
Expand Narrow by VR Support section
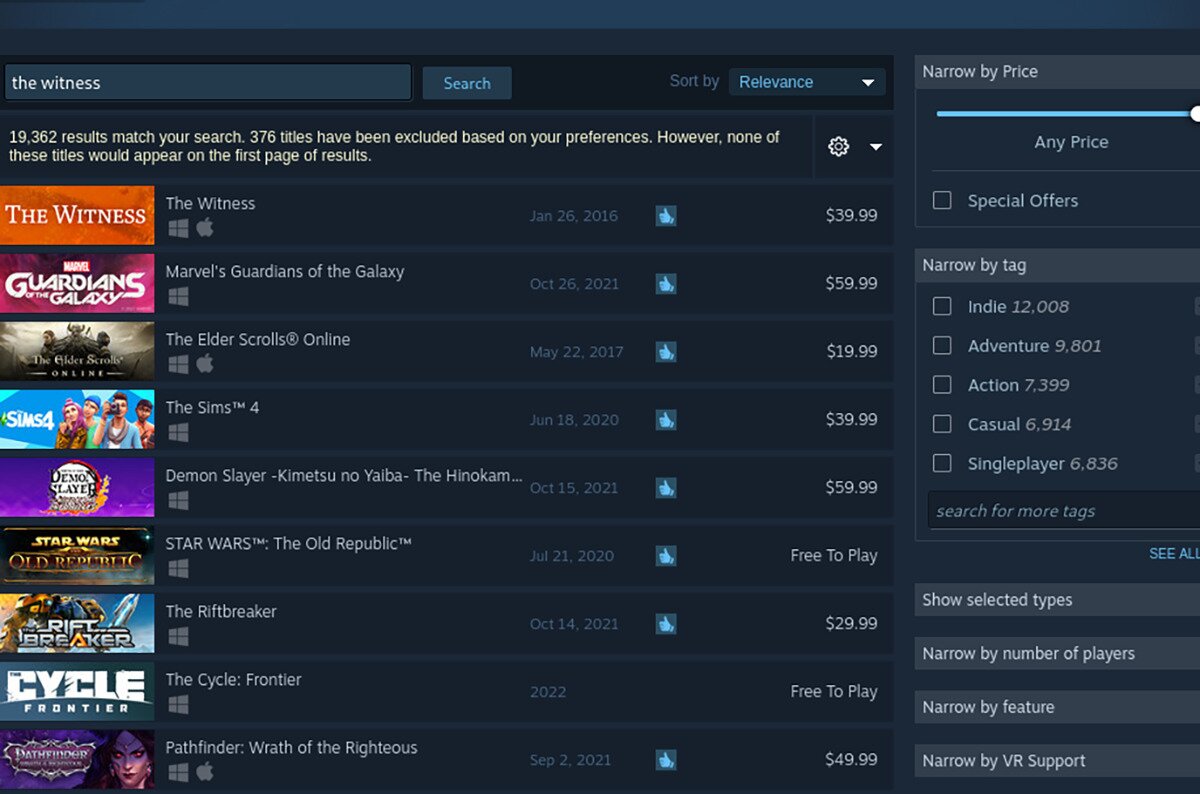coord(1057,761)
